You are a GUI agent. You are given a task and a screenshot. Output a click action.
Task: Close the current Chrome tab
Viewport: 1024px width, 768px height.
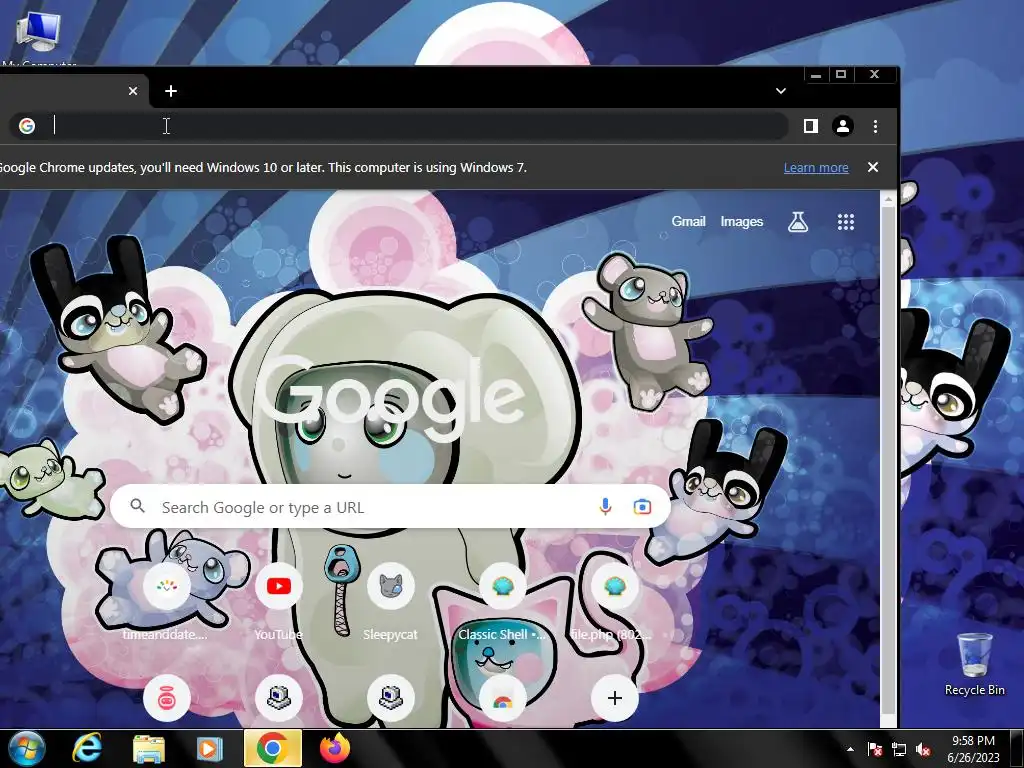tap(133, 91)
